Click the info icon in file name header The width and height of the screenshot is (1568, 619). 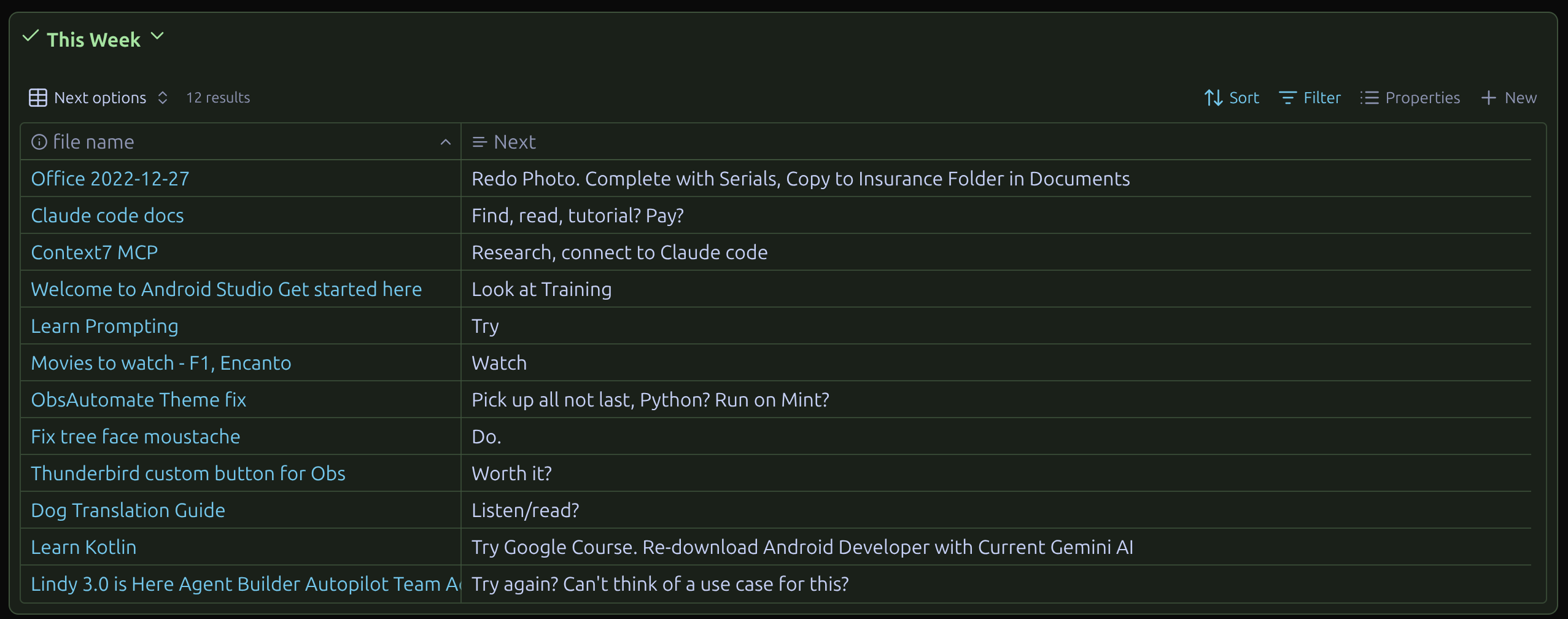39,142
